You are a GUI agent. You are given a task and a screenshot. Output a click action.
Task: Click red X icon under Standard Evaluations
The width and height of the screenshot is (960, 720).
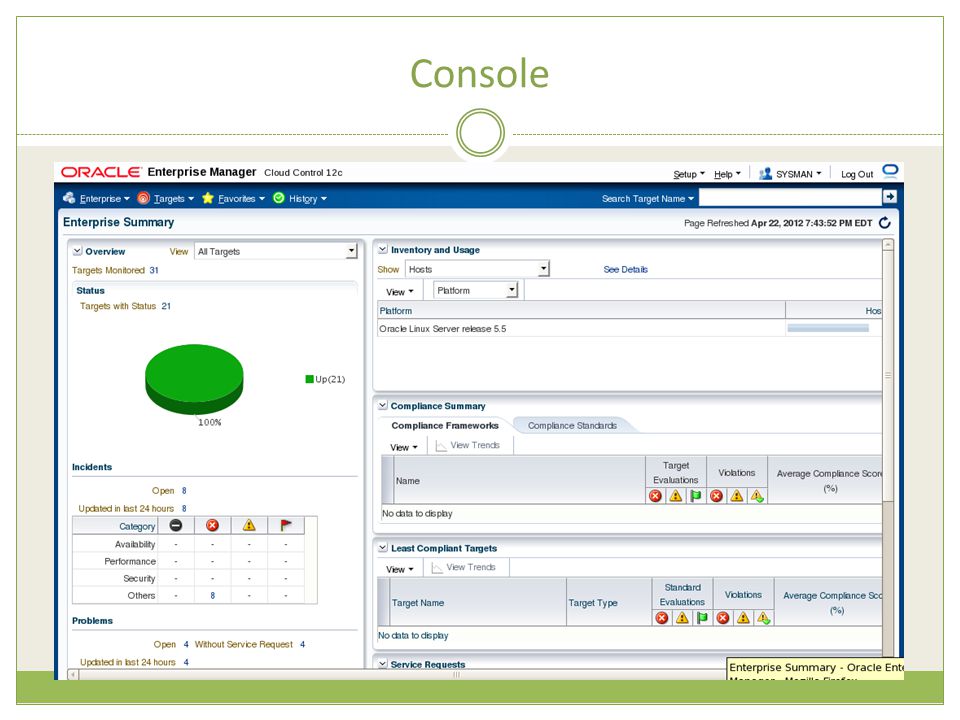(662, 618)
